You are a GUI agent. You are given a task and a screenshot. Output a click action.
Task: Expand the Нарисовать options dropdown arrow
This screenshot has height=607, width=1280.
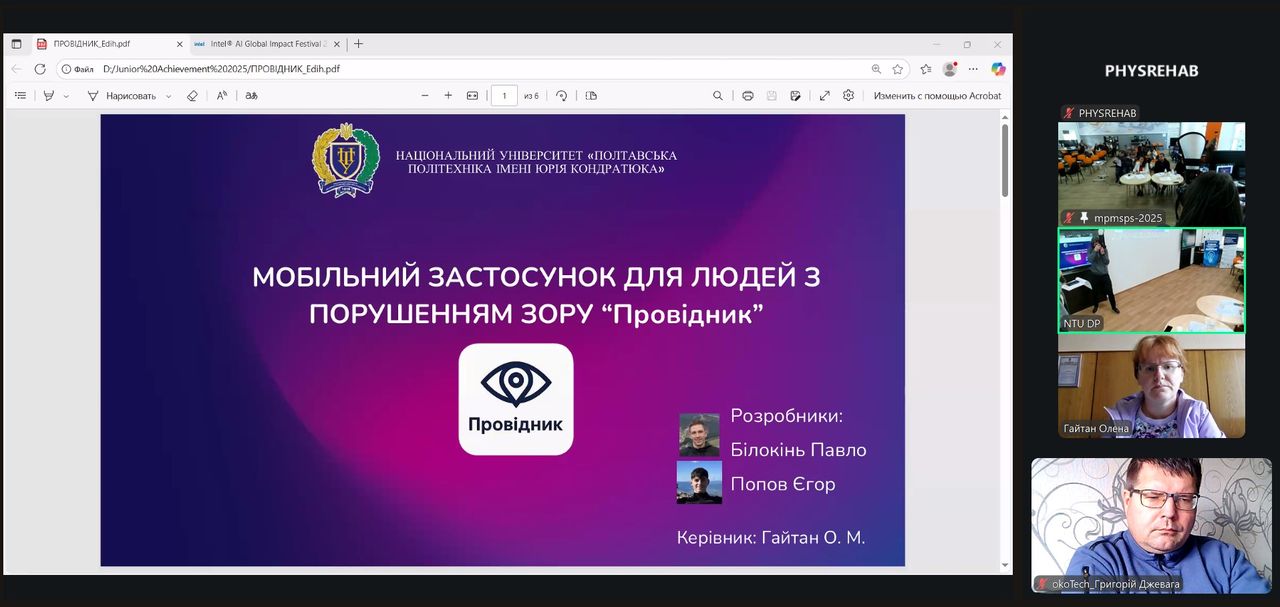click(168, 96)
